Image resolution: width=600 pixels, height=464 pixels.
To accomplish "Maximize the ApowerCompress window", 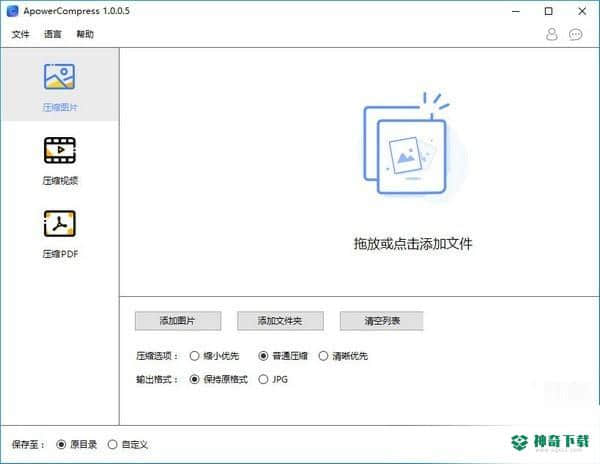I will point(548,11).
